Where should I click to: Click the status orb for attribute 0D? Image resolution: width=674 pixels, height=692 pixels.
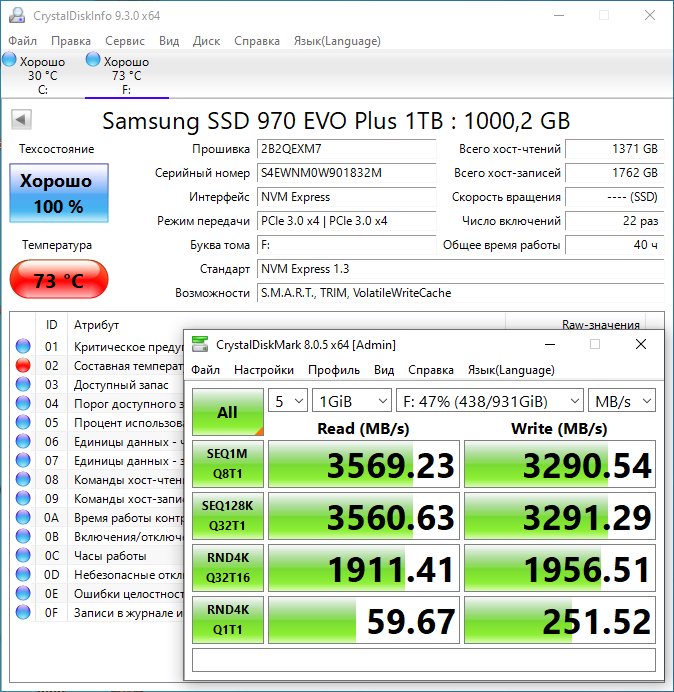pos(23,574)
